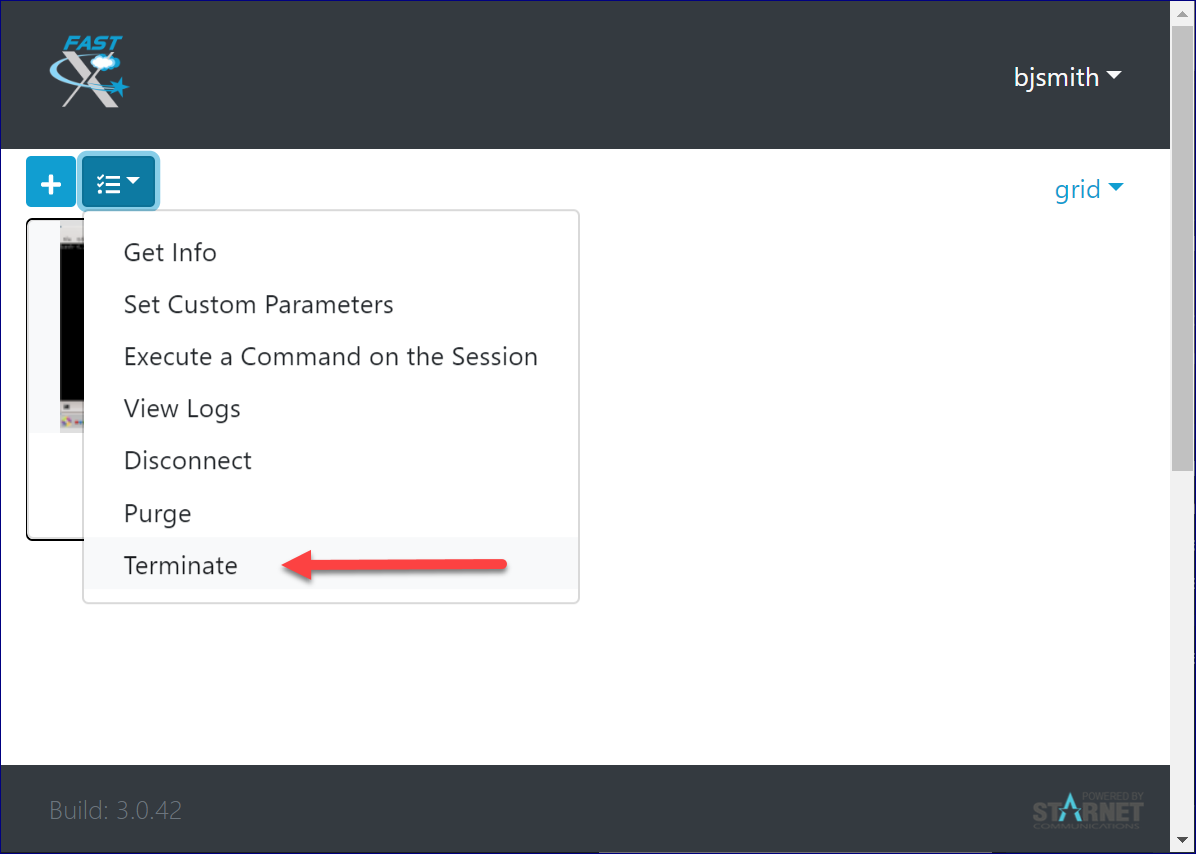Choose Disconnect from the session menu
The width and height of the screenshot is (1196, 854).
pyautogui.click(x=188, y=461)
